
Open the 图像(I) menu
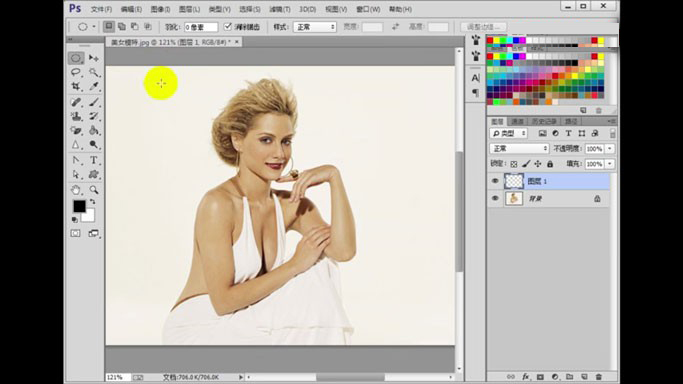coord(160,9)
